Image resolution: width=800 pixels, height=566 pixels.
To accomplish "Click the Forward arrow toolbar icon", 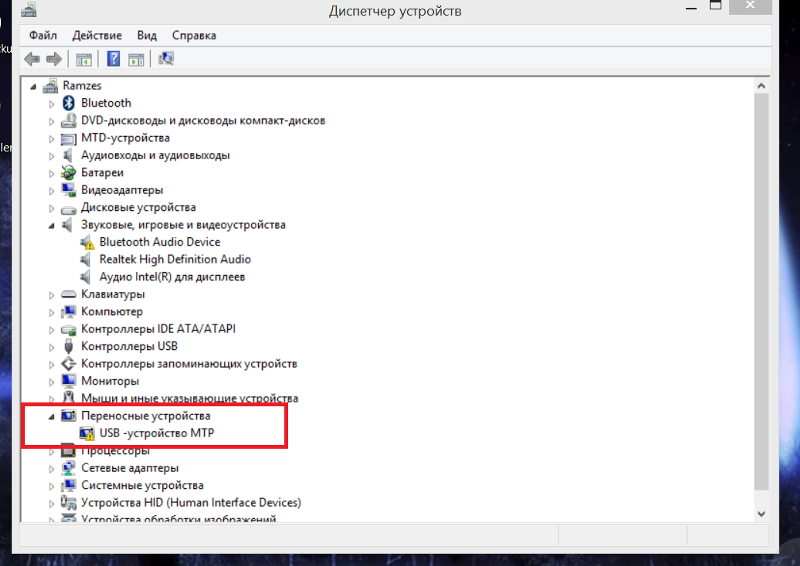I will [x=54, y=59].
